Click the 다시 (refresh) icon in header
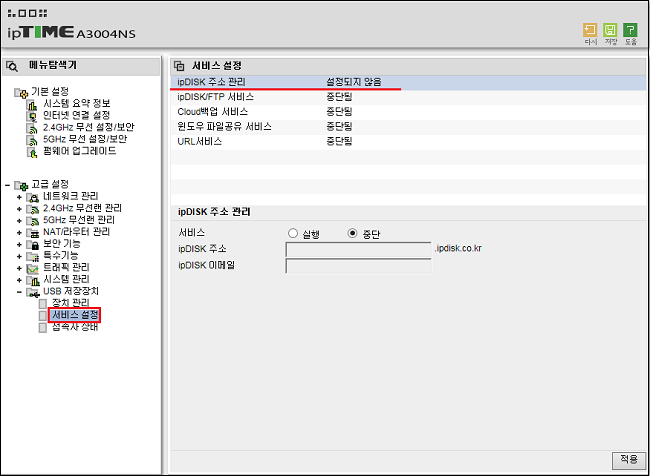650x476 pixels. 590,30
